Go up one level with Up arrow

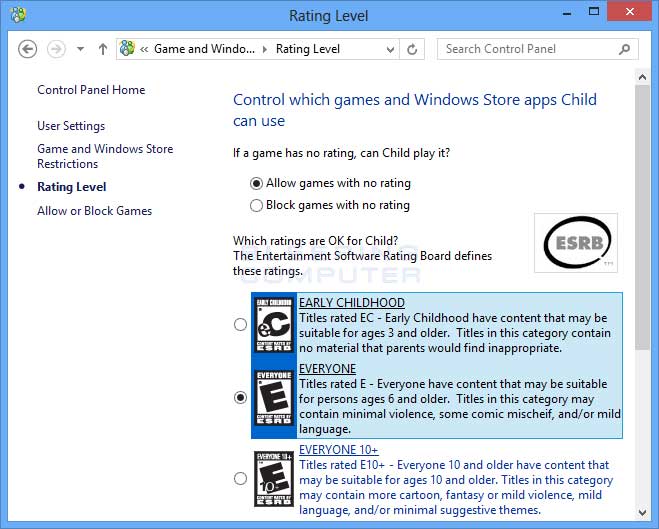[x=103, y=49]
